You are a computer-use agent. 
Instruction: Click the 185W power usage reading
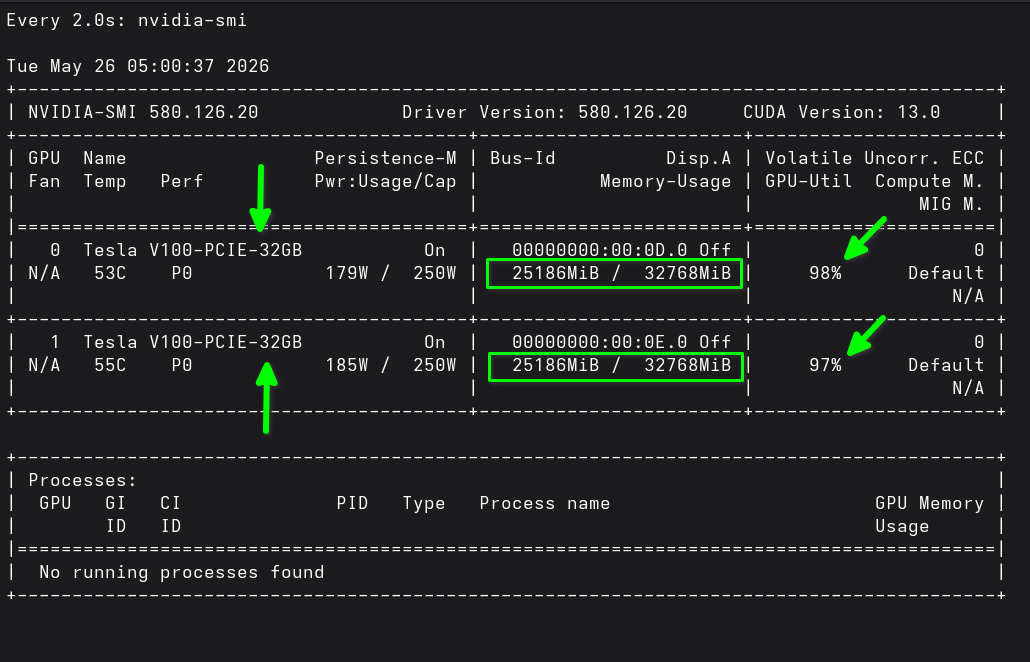347,365
